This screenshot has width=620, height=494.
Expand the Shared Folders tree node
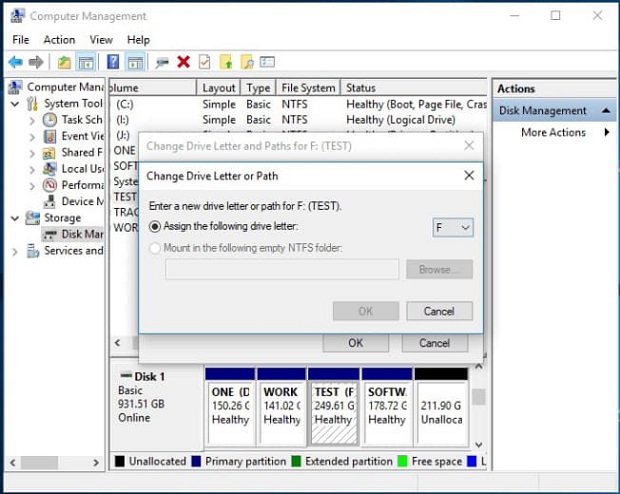tap(32, 153)
